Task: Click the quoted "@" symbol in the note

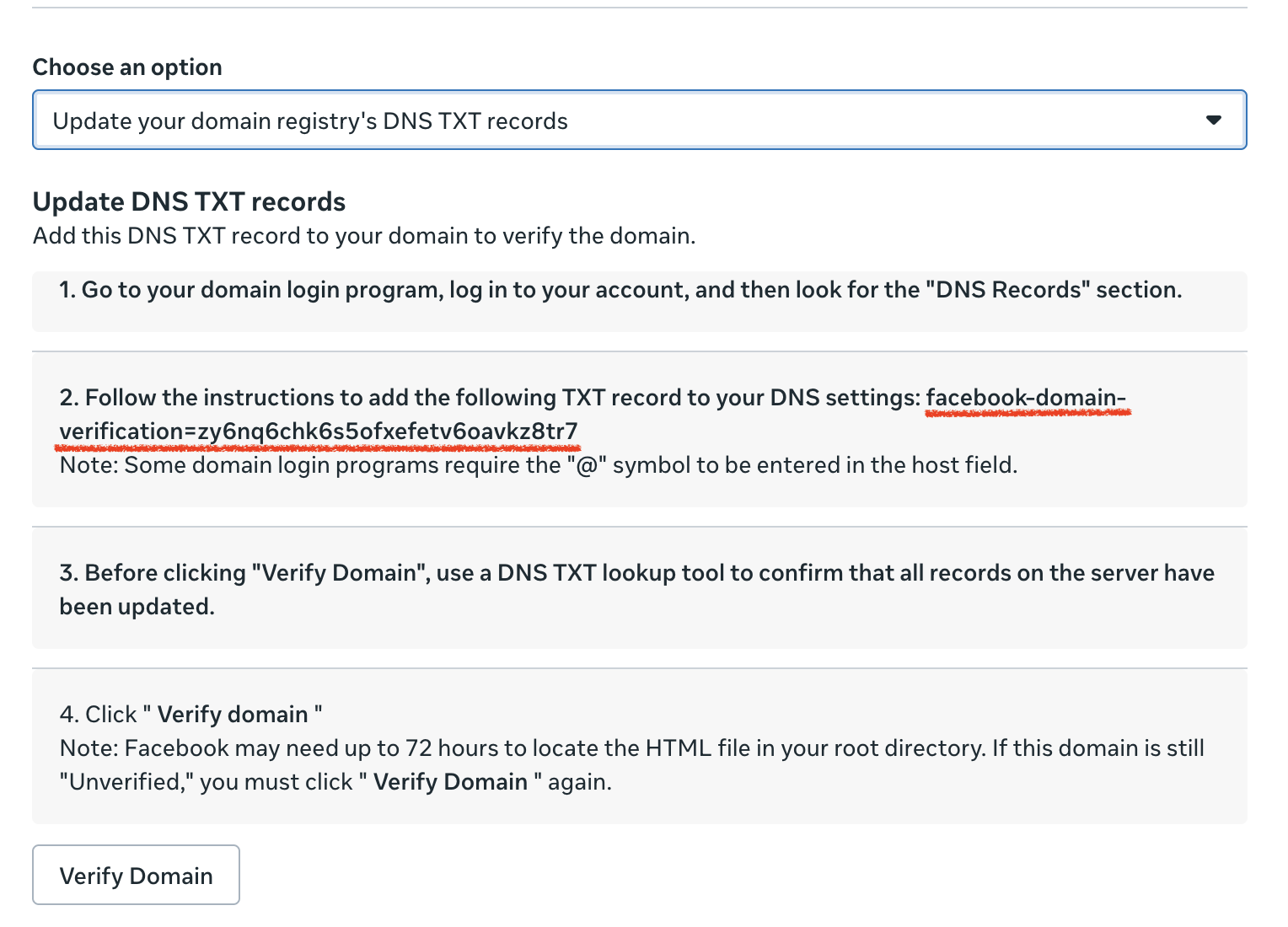Action: click(586, 465)
